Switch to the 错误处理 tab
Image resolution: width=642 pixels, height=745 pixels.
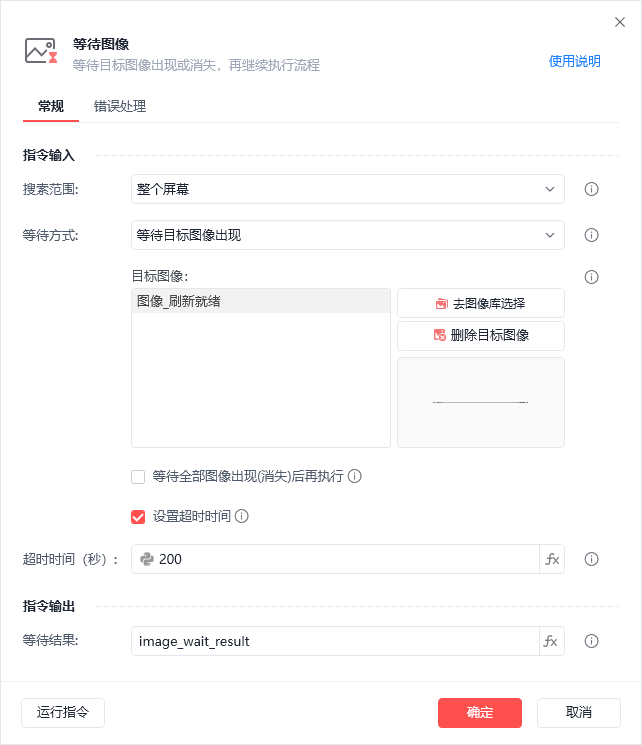tap(120, 106)
